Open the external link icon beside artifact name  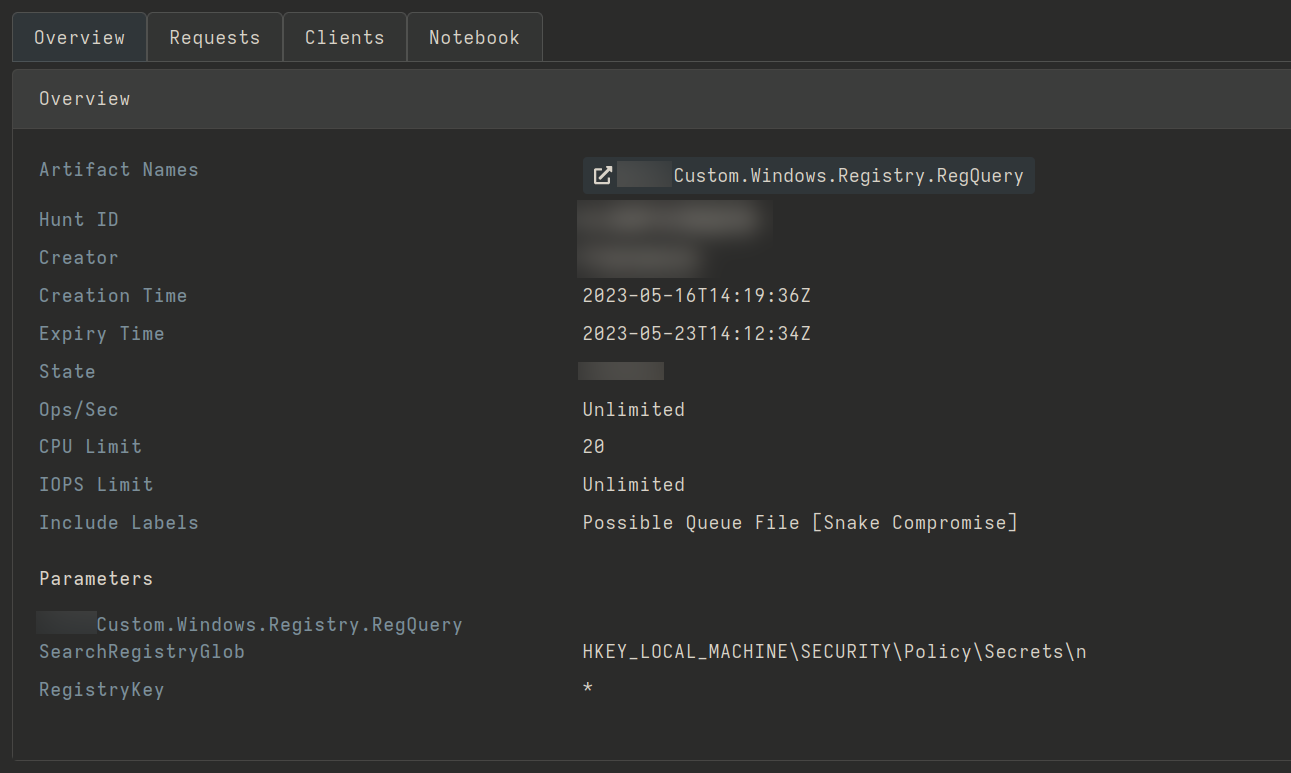click(602, 176)
